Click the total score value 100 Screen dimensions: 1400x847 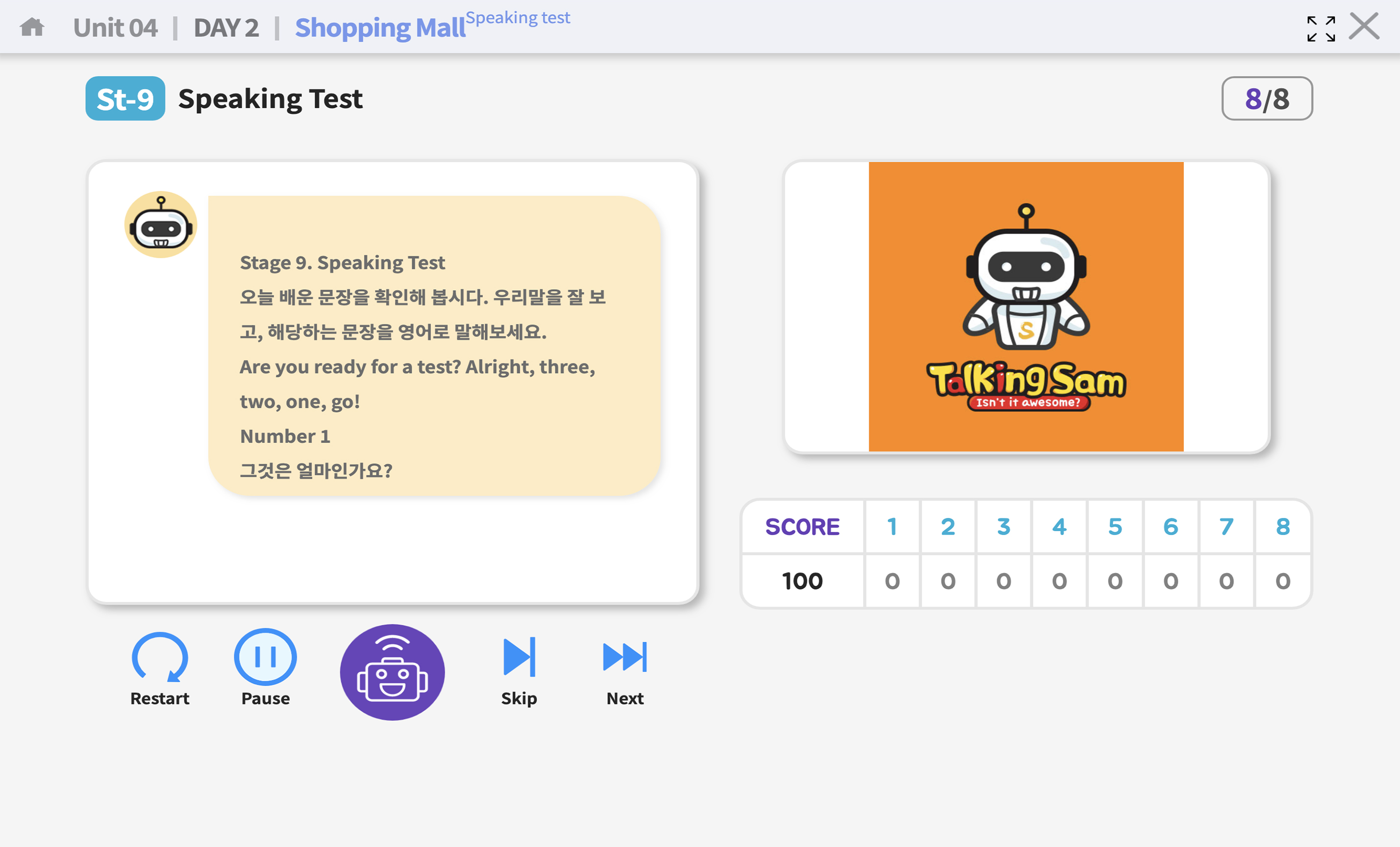pos(802,581)
